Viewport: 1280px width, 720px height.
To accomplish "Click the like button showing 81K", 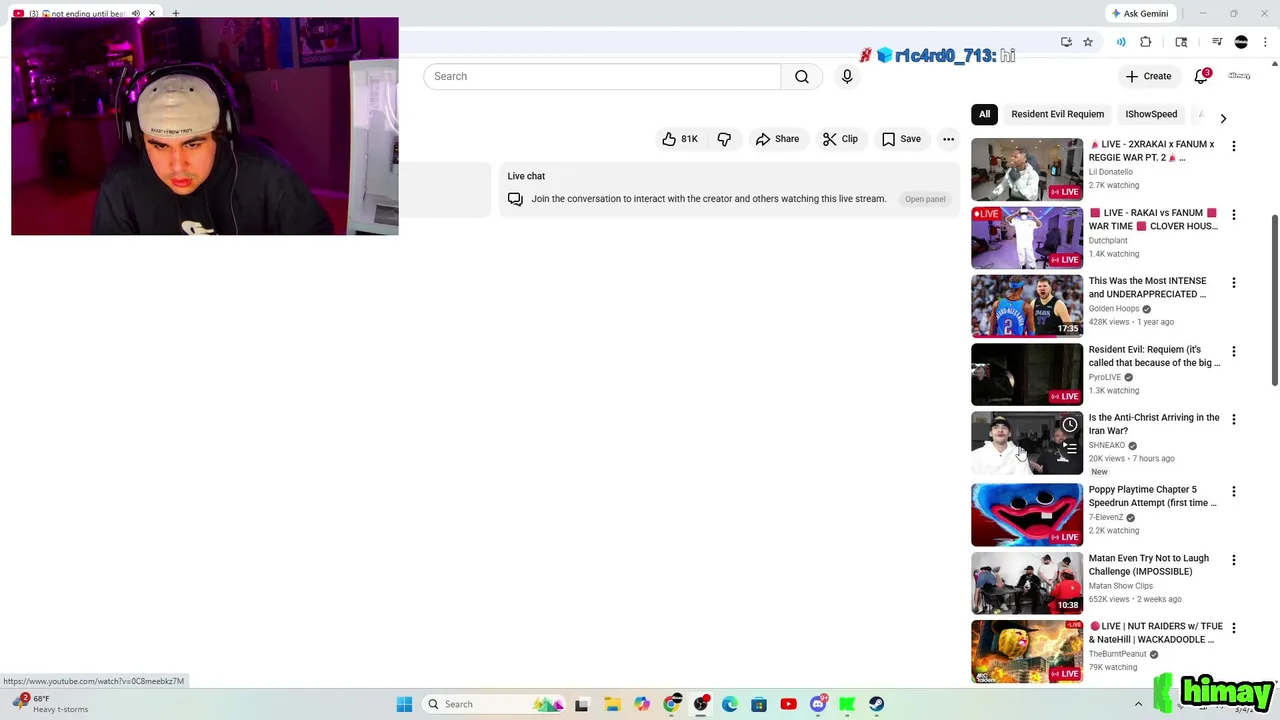I will (679, 139).
